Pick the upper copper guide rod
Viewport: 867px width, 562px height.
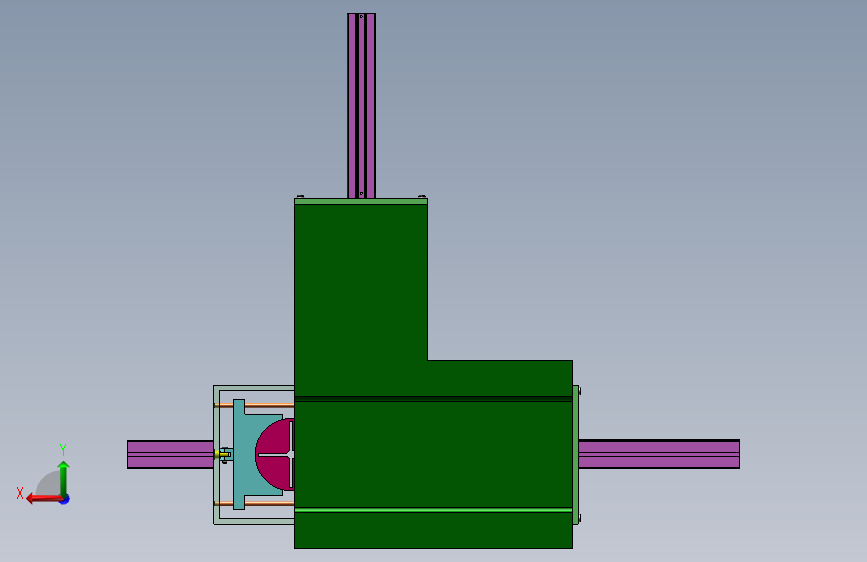[x=269, y=405]
